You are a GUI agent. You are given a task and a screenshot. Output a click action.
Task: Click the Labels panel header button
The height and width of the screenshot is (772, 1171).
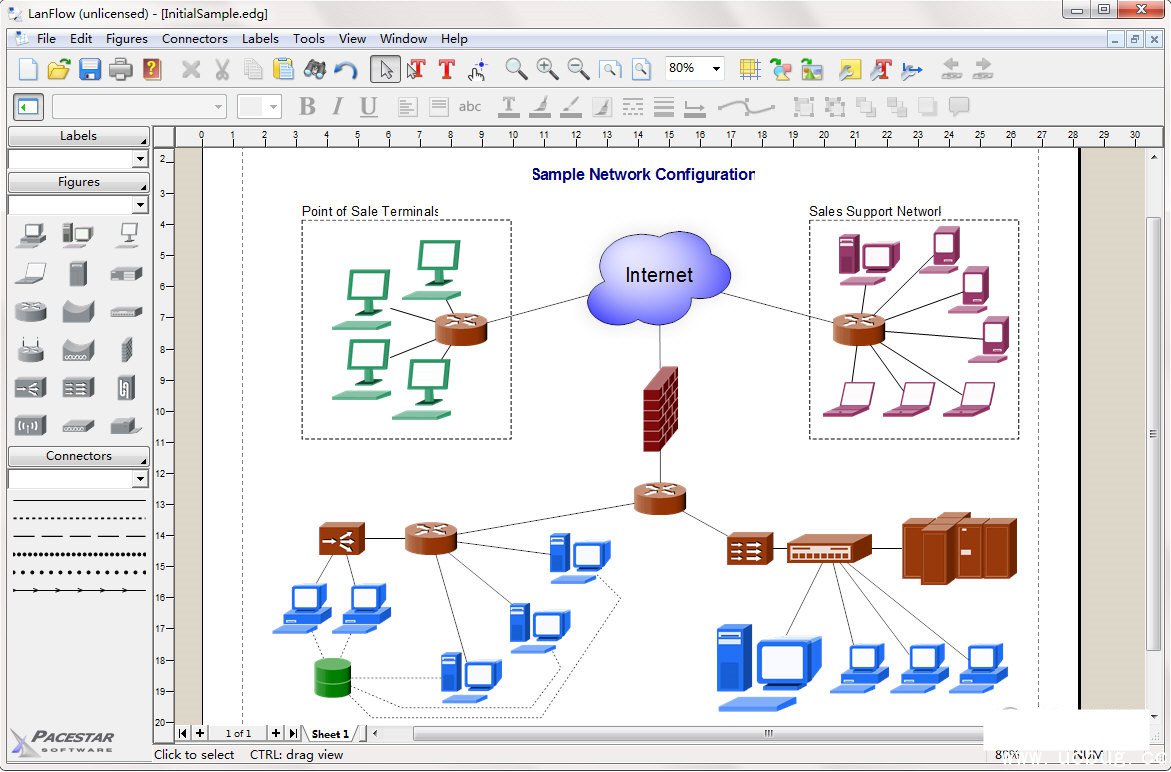pyautogui.click(x=78, y=136)
